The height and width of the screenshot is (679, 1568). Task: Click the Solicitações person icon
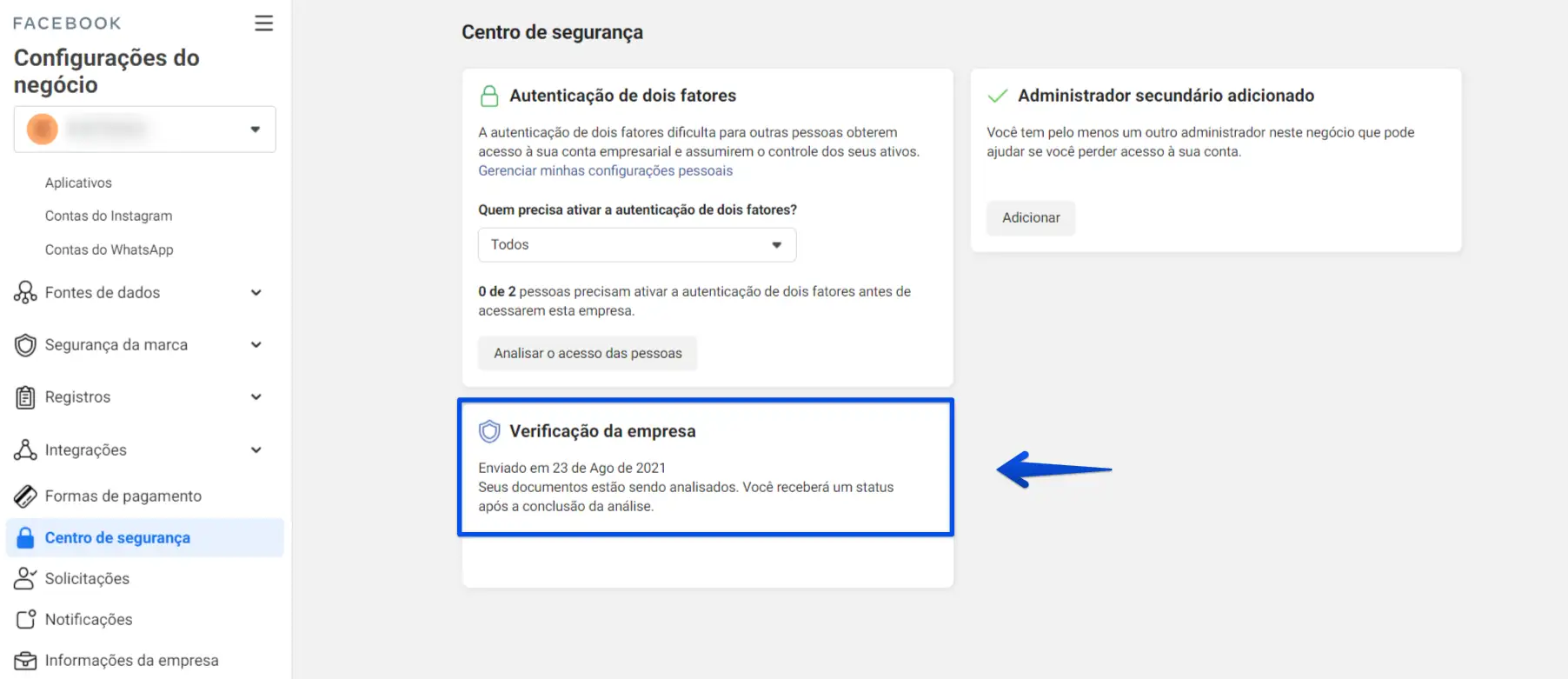[x=25, y=578]
